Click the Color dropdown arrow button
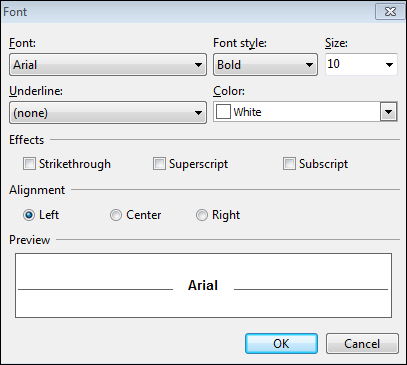The height and width of the screenshot is (365, 407). click(x=389, y=112)
